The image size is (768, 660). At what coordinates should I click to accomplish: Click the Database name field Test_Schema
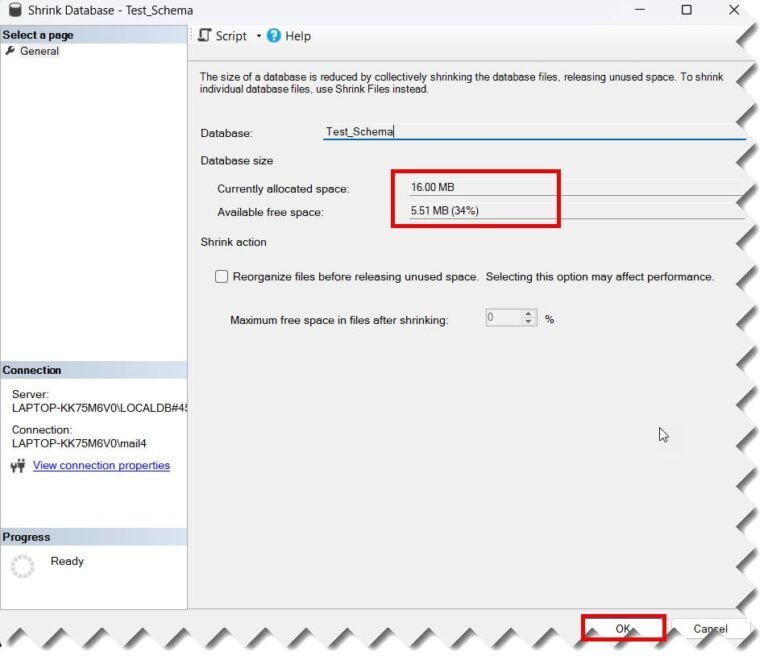pos(534,132)
